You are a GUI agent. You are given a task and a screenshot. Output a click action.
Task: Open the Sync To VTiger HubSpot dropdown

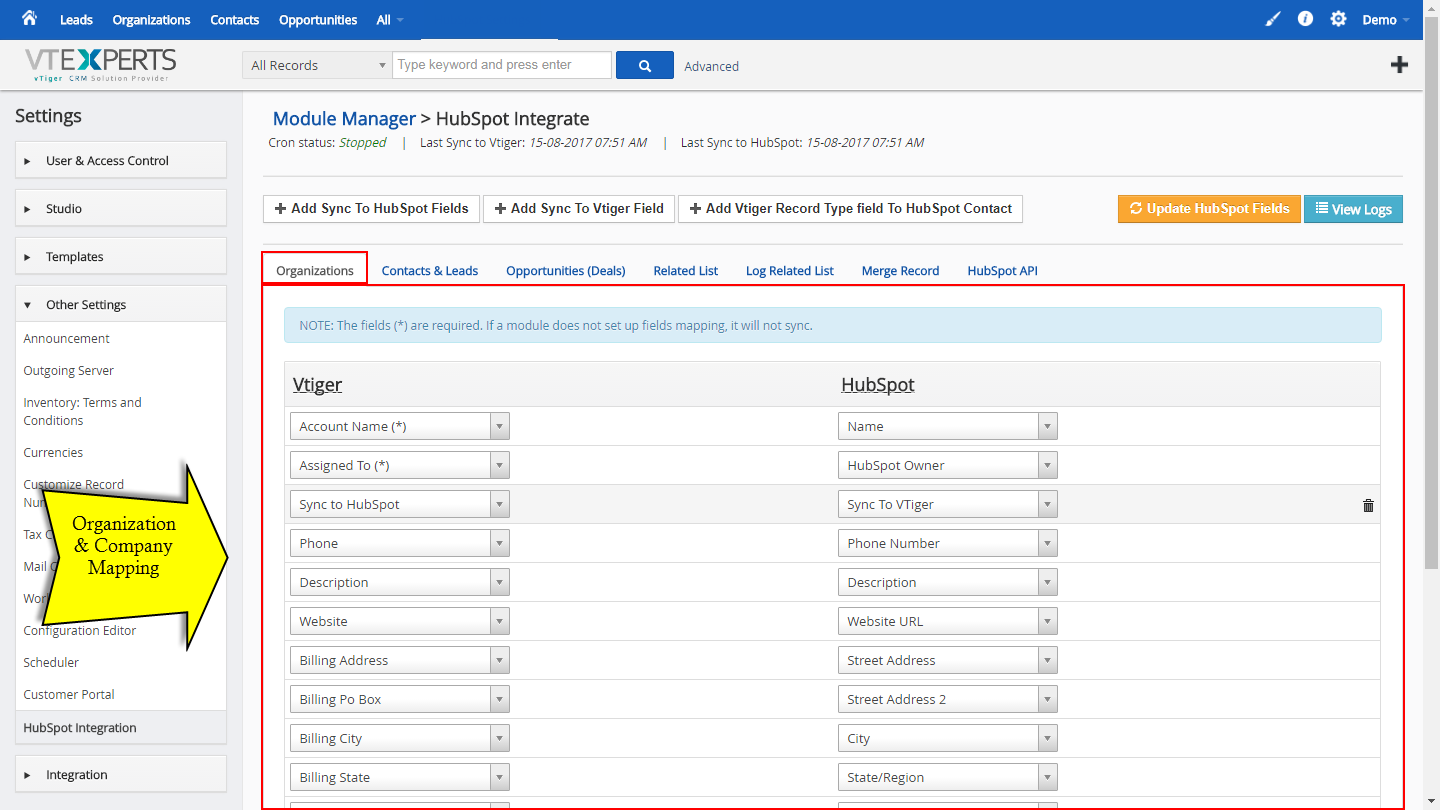coord(948,504)
